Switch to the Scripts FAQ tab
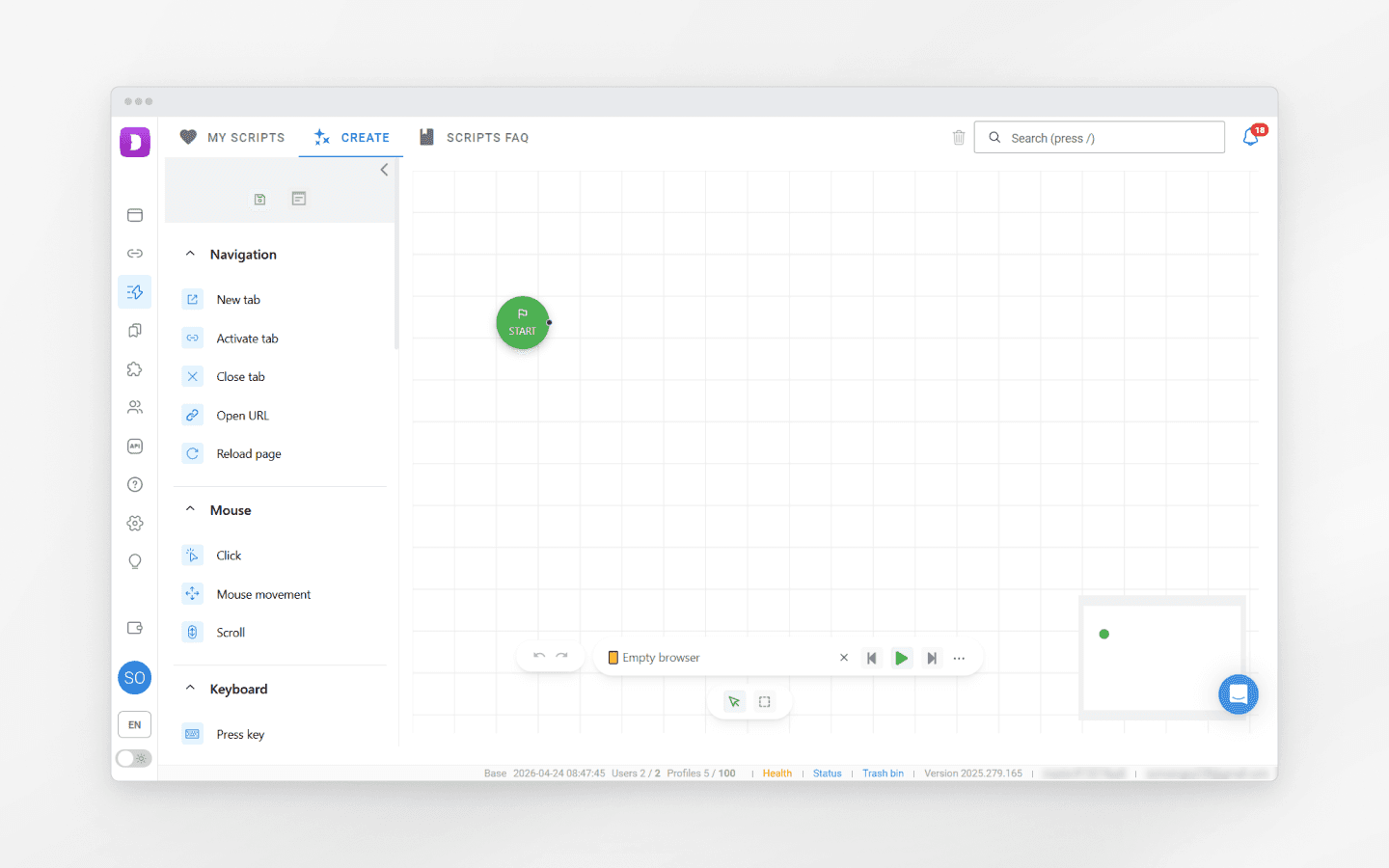The width and height of the screenshot is (1389, 868). click(474, 138)
